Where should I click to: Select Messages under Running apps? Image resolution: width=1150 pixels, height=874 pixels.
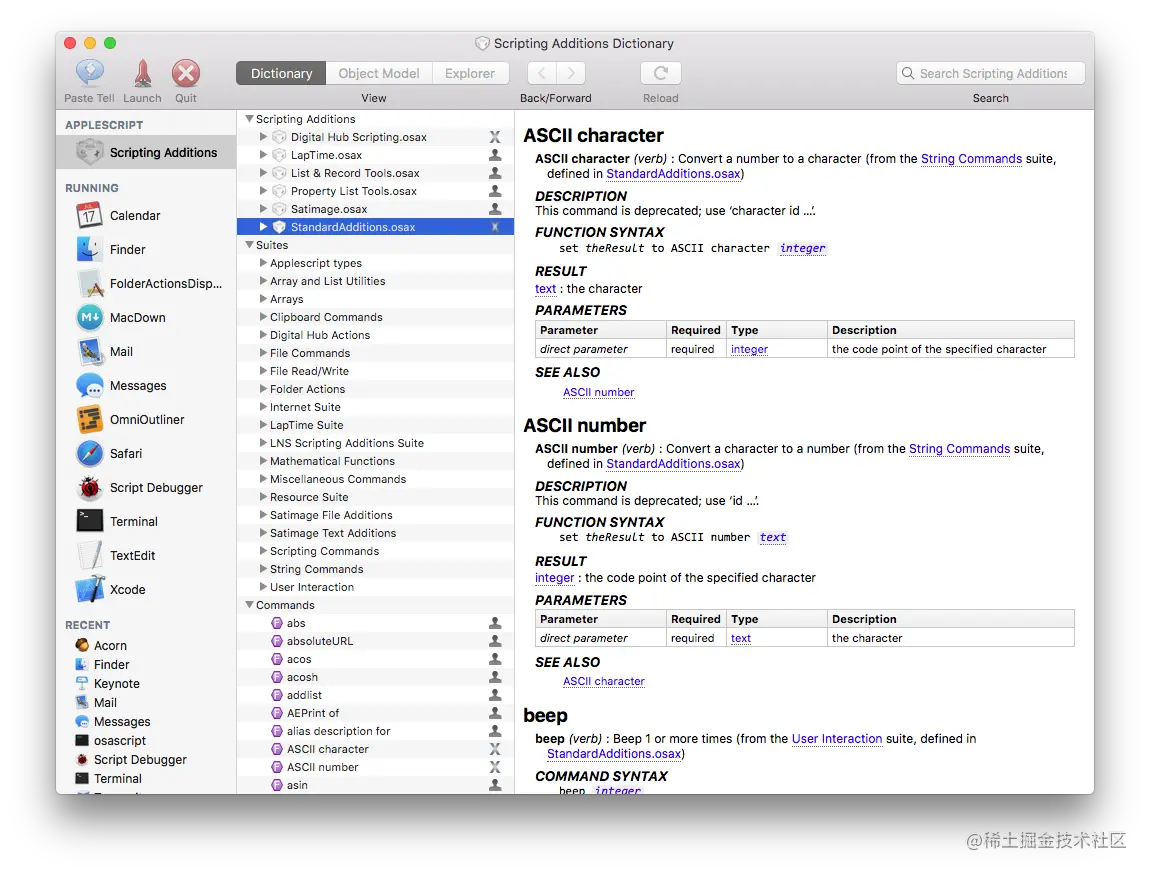(146, 386)
